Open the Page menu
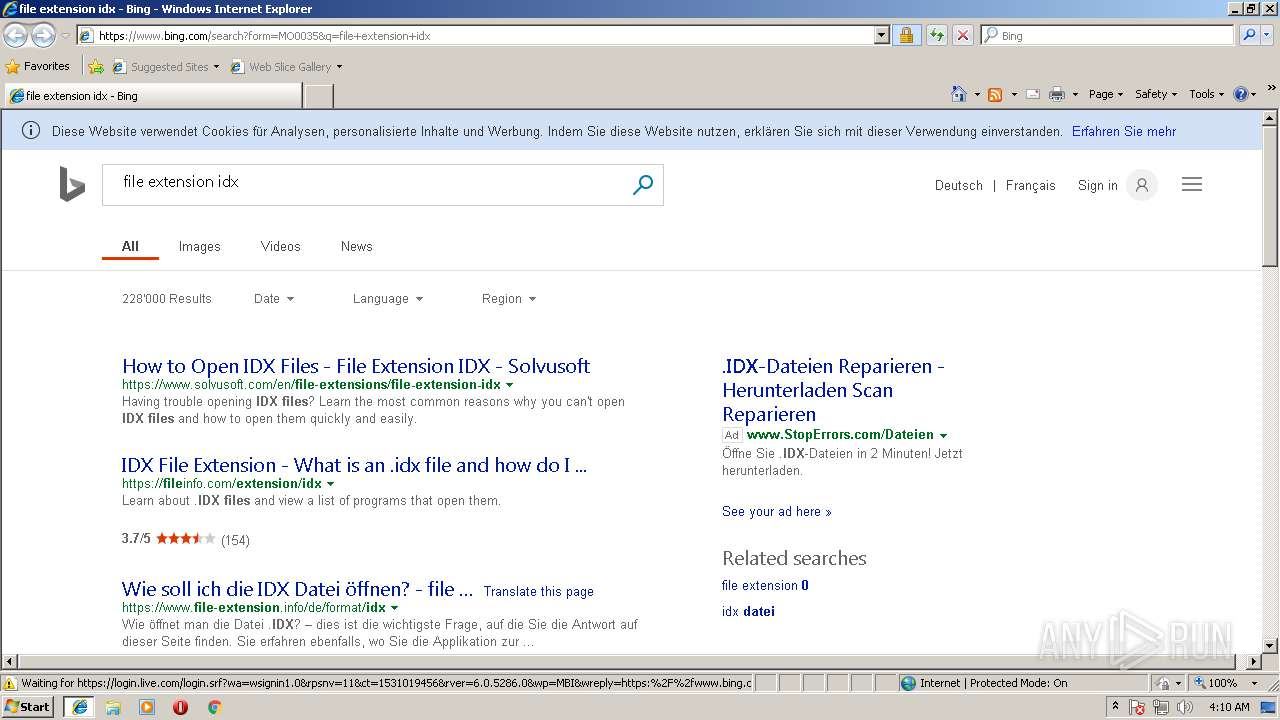Viewport: 1280px width, 720px height. coord(1106,94)
